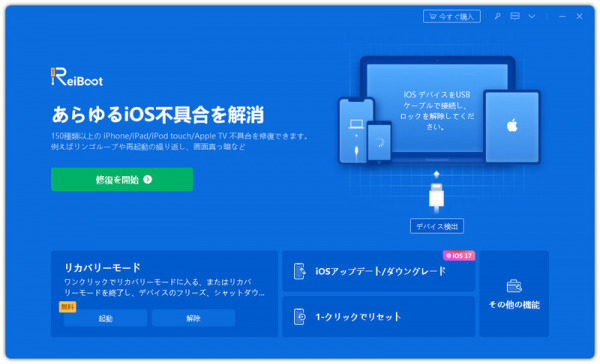Open その他の機能 more features panel

pos(514,294)
